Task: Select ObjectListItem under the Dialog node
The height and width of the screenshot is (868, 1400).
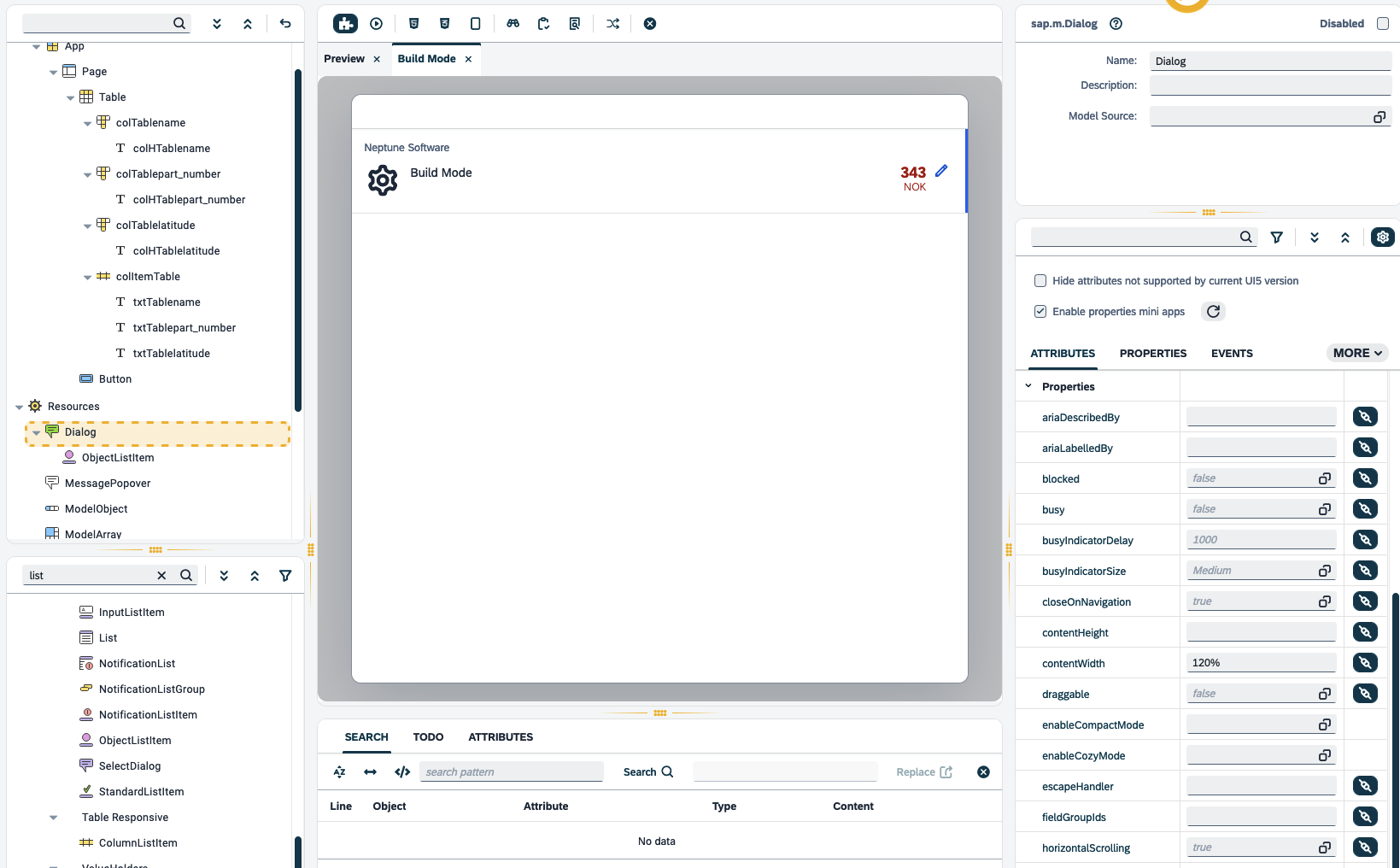Action: [118, 458]
